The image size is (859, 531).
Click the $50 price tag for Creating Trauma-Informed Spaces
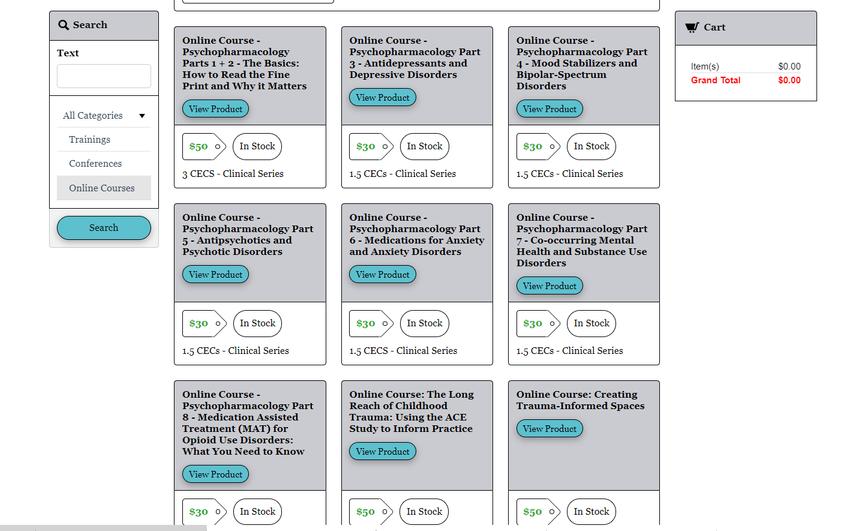(538, 511)
